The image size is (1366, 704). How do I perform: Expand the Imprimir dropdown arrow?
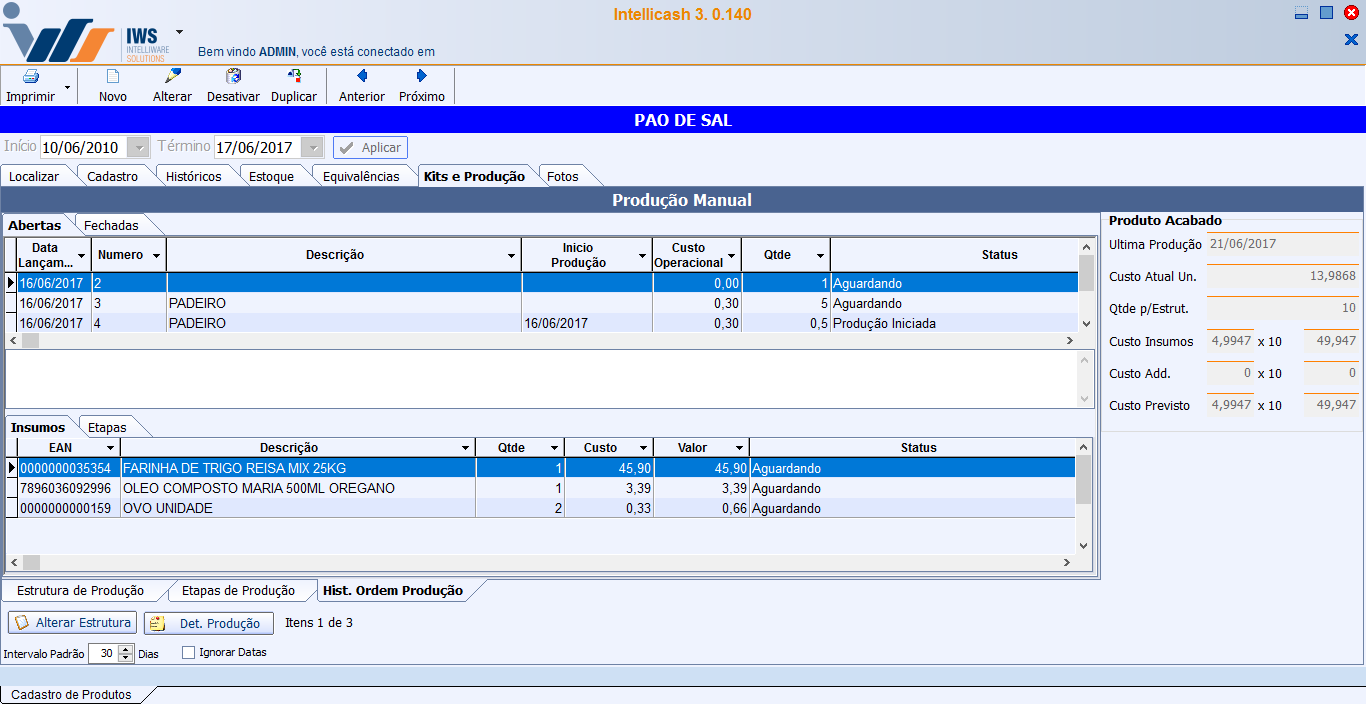[x=67, y=88]
